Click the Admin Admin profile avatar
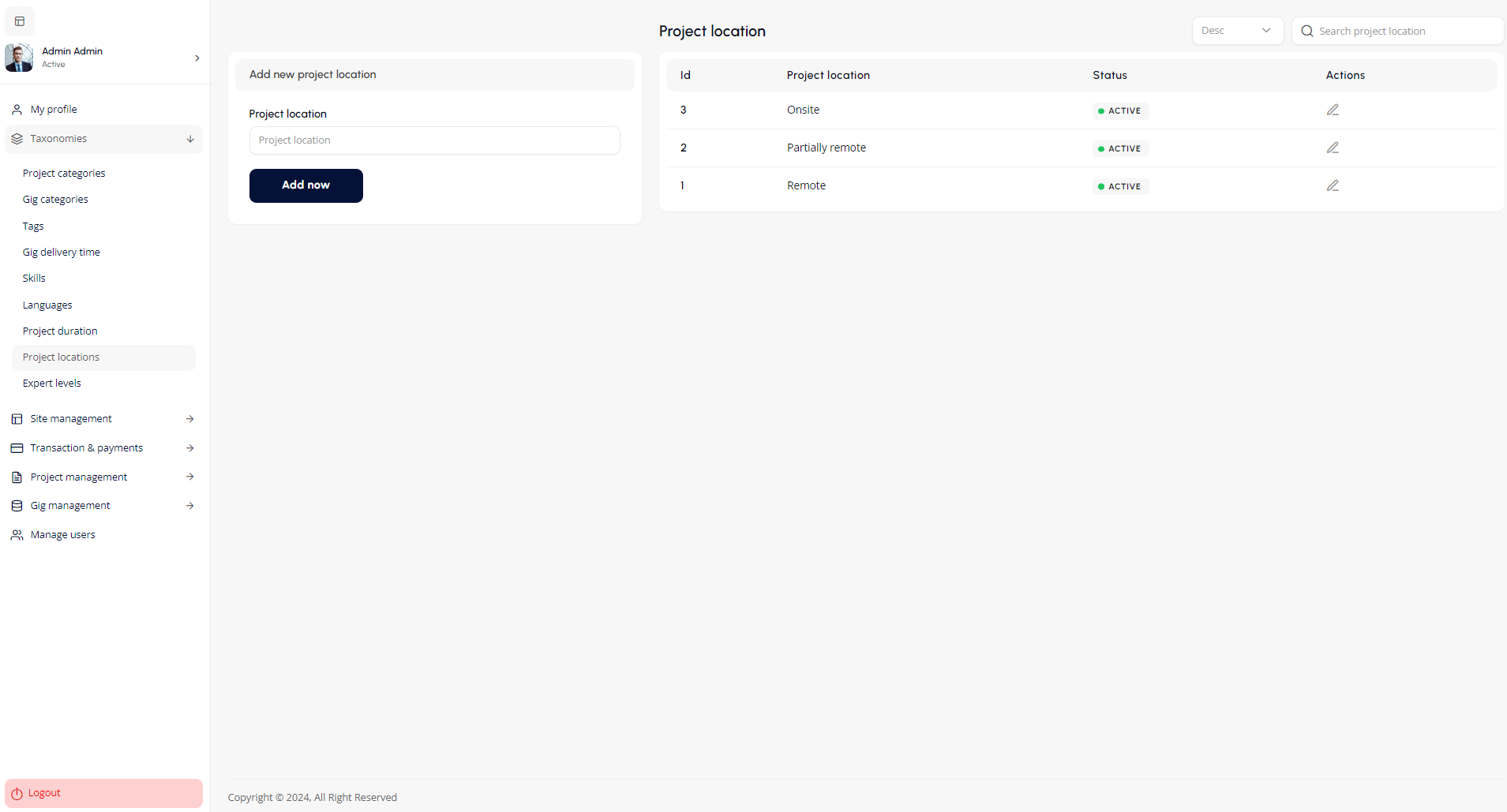Screen dimensions: 1507x812 pos(19,58)
